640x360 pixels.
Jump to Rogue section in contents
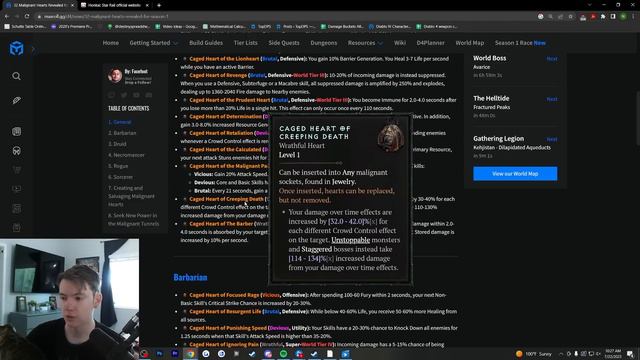point(118,166)
